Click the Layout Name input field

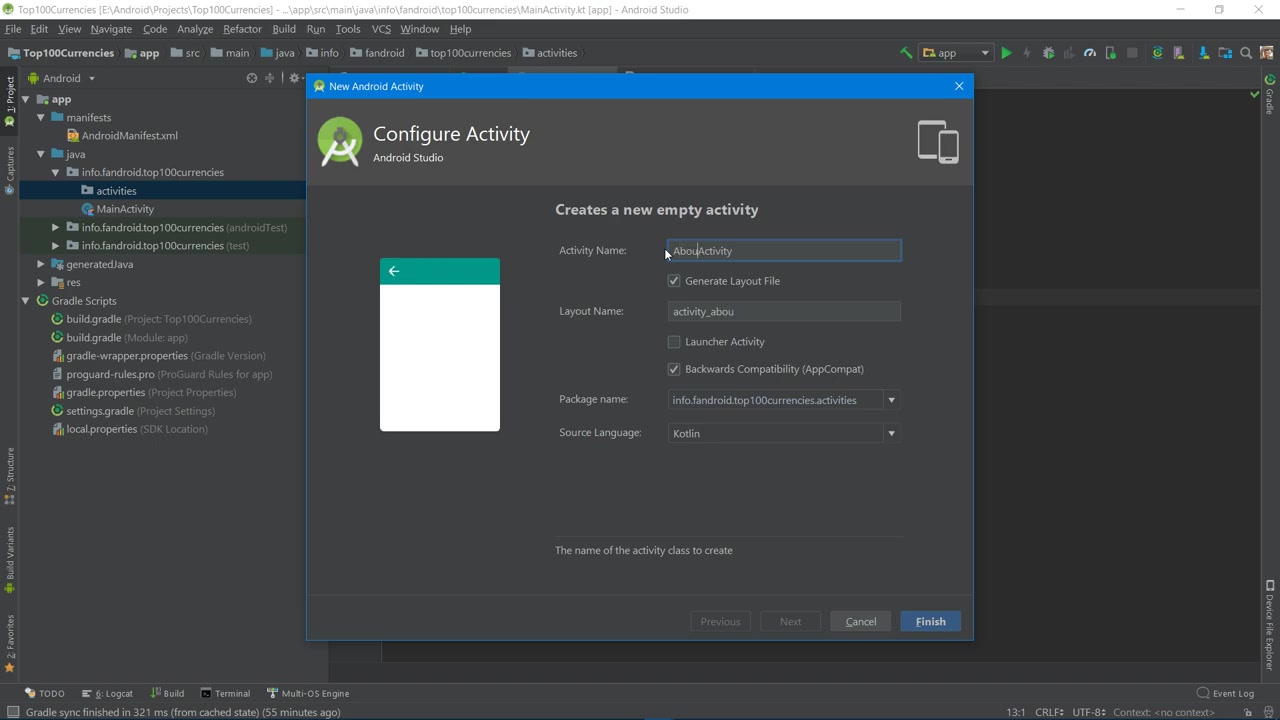(784, 312)
